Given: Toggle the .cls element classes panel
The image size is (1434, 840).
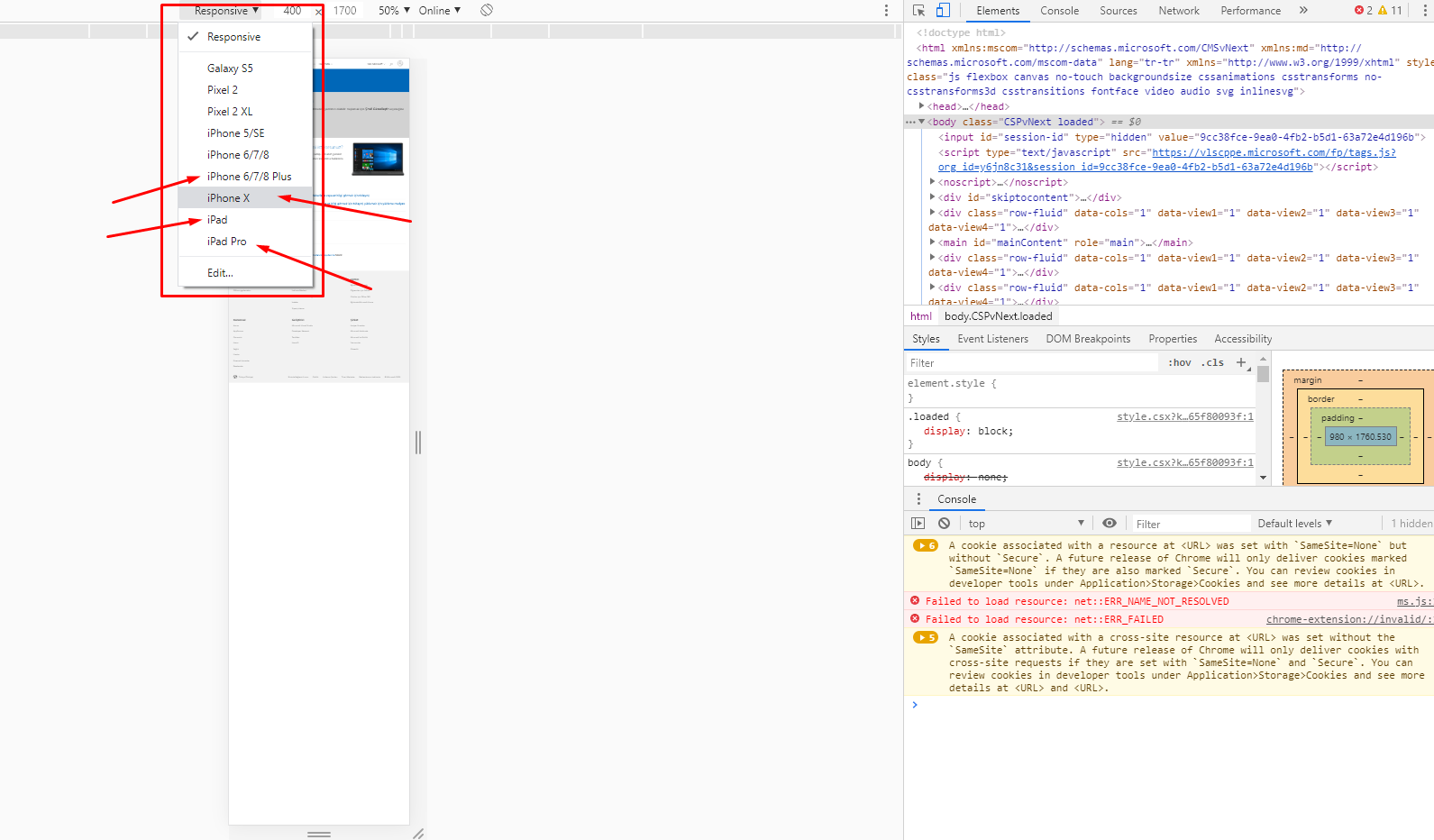Looking at the screenshot, I should pos(1212,362).
